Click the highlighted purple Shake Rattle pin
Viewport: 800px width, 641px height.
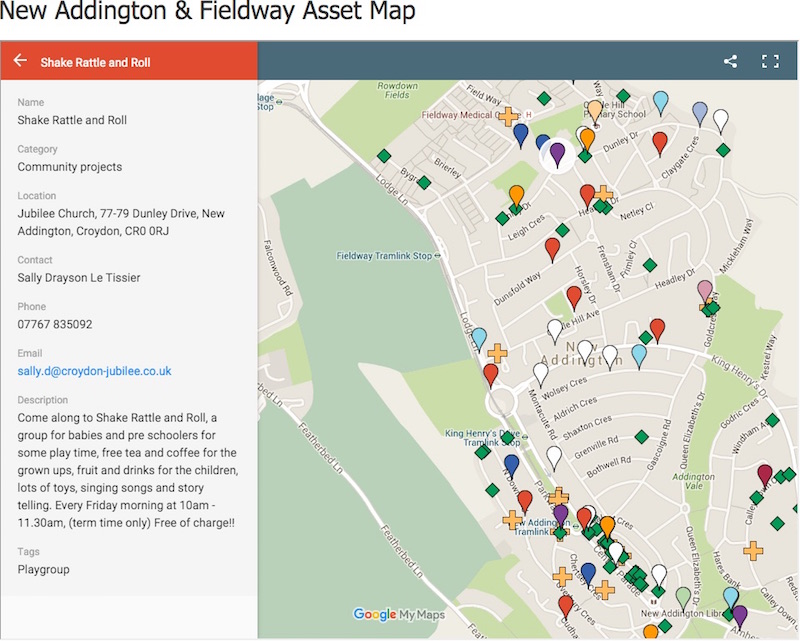click(x=557, y=154)
